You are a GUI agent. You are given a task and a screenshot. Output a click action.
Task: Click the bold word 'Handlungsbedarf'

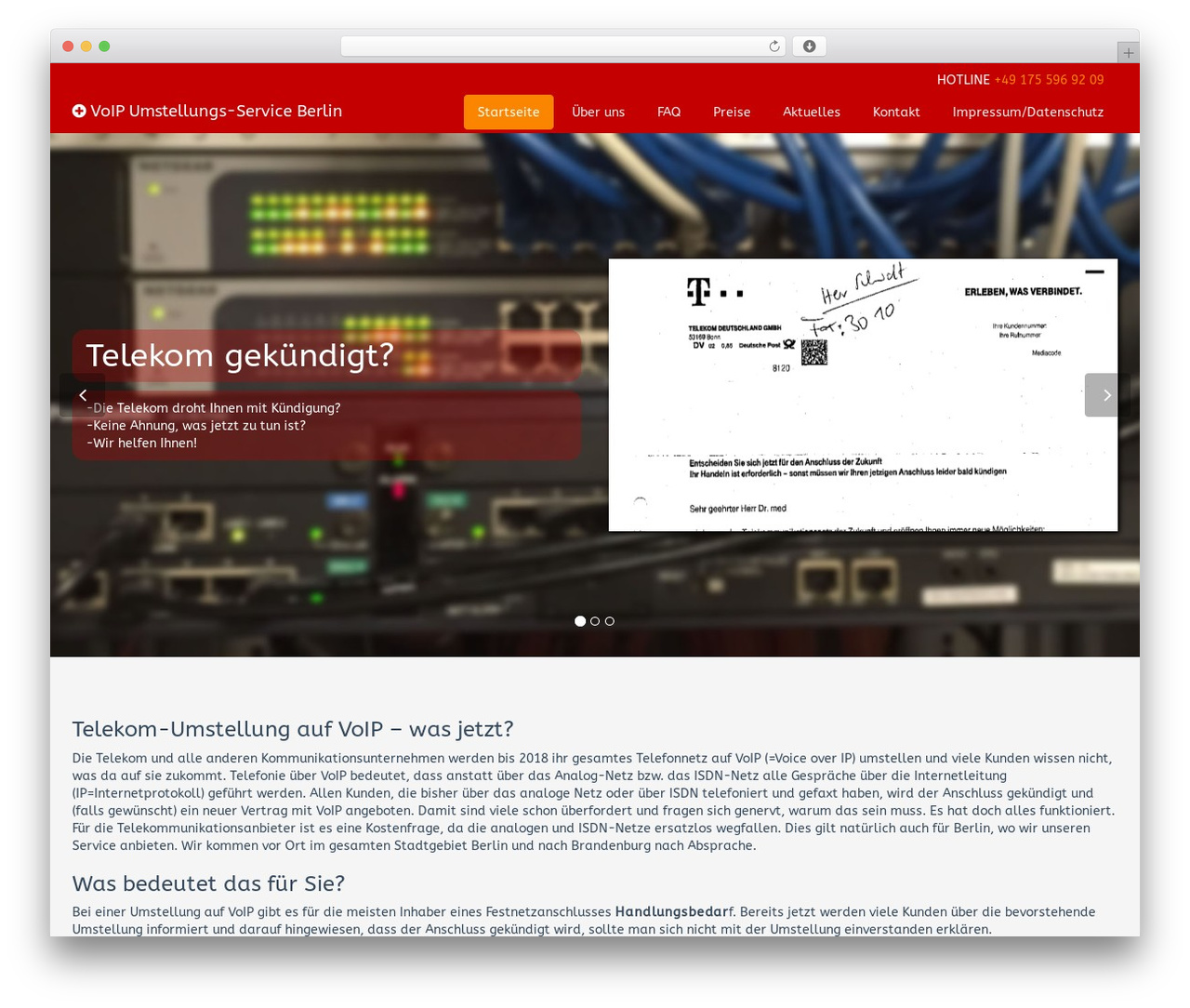coord(674,912)
